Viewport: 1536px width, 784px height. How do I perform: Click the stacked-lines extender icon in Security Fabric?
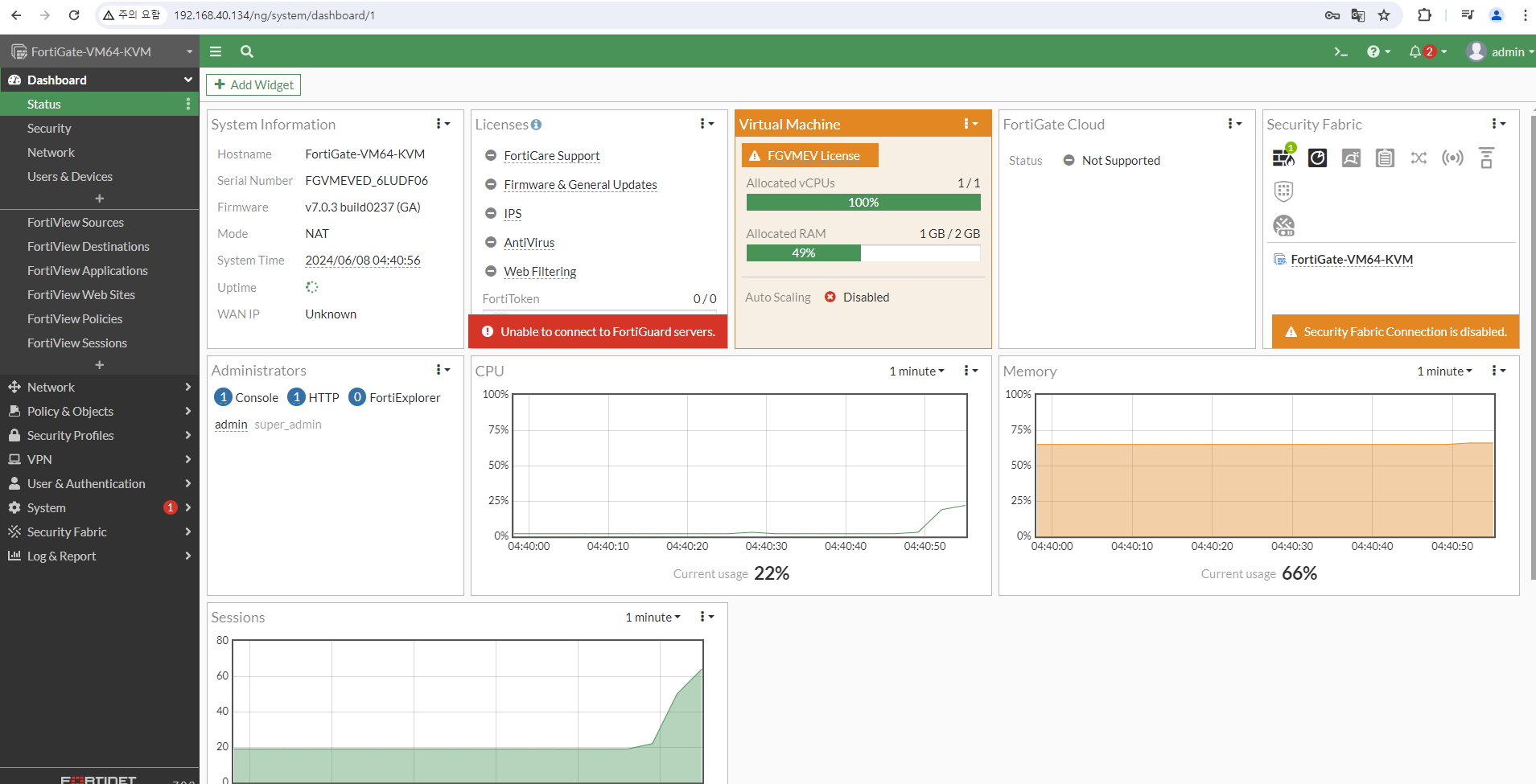click(x=1486, y=158)
